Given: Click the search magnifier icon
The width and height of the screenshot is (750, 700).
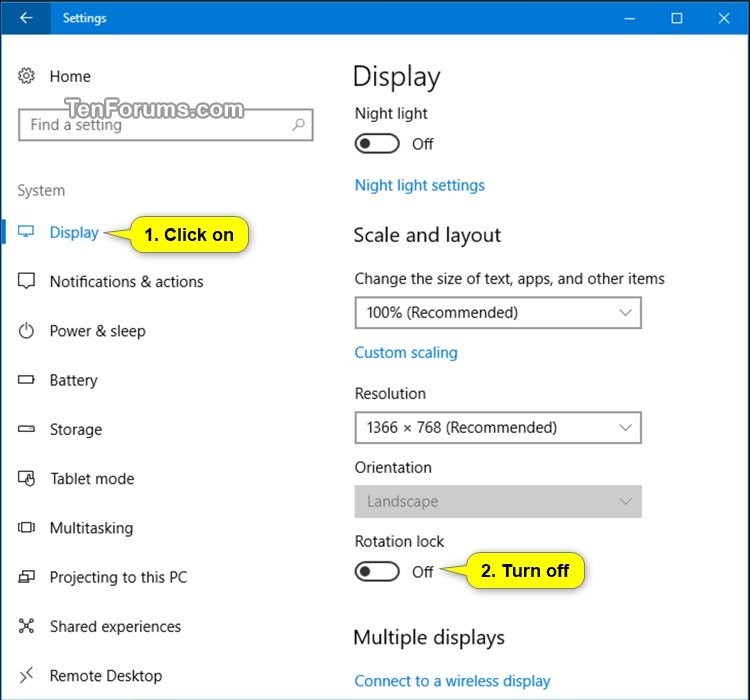Looking at the screenshot, I should [x=298, y=125].
